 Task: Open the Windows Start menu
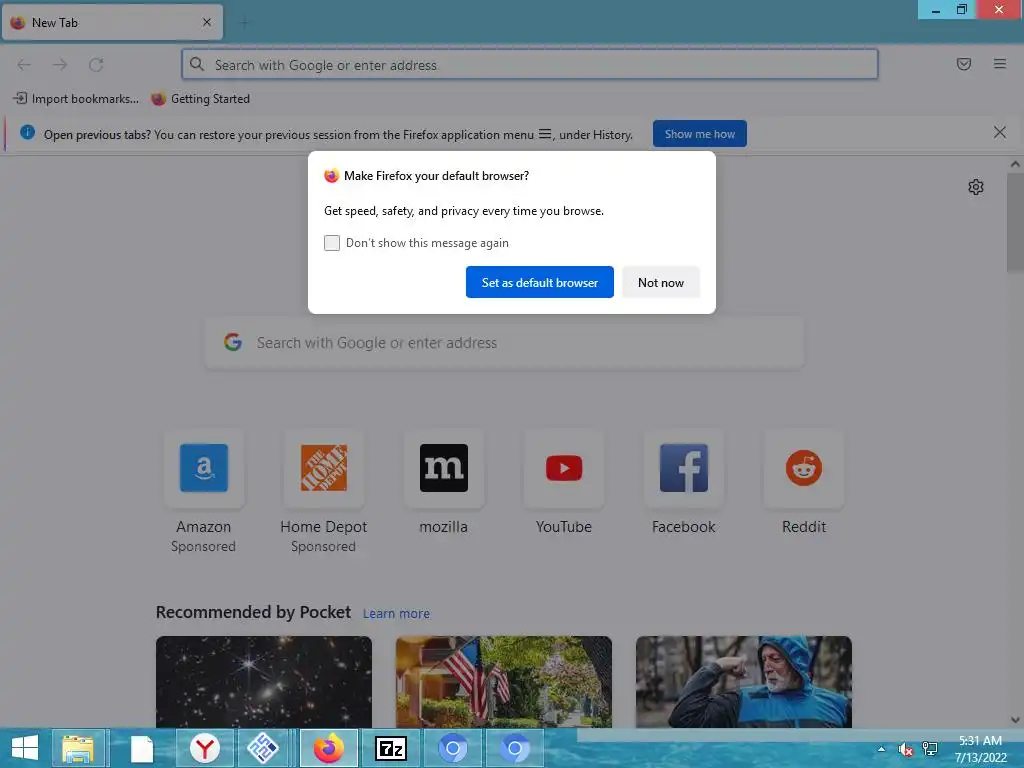click(25, 748)
